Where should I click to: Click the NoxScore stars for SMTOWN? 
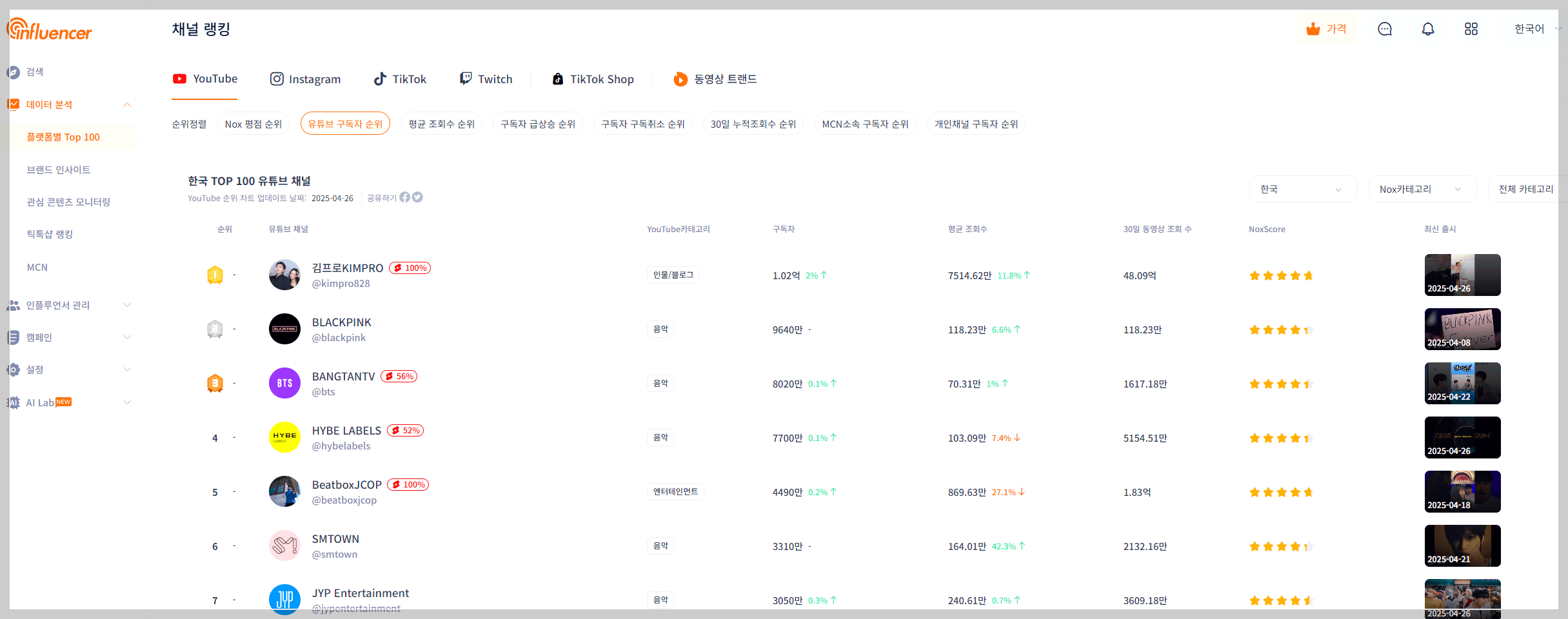click(x=1281, y=547)
